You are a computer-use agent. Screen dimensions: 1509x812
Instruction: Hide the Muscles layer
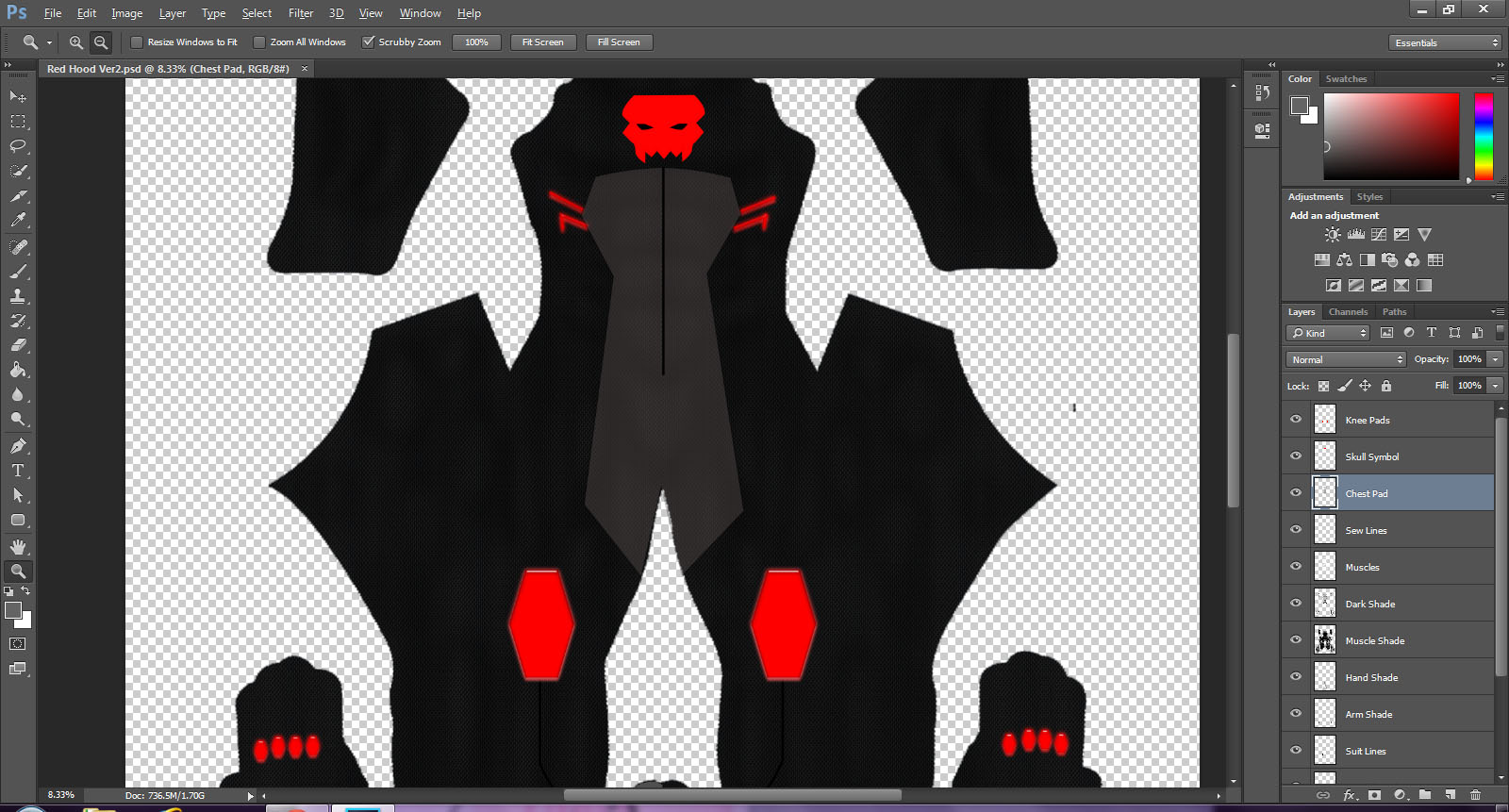[x=1296, y=567]
